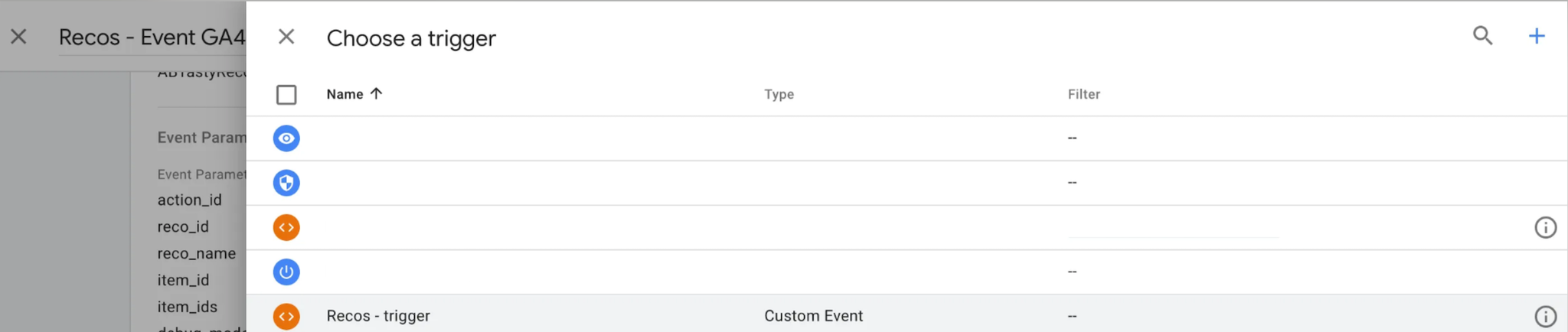Choose the Recos - trigger row
Viewport: 1568px width, 332px height.
[x=906, y=314]
